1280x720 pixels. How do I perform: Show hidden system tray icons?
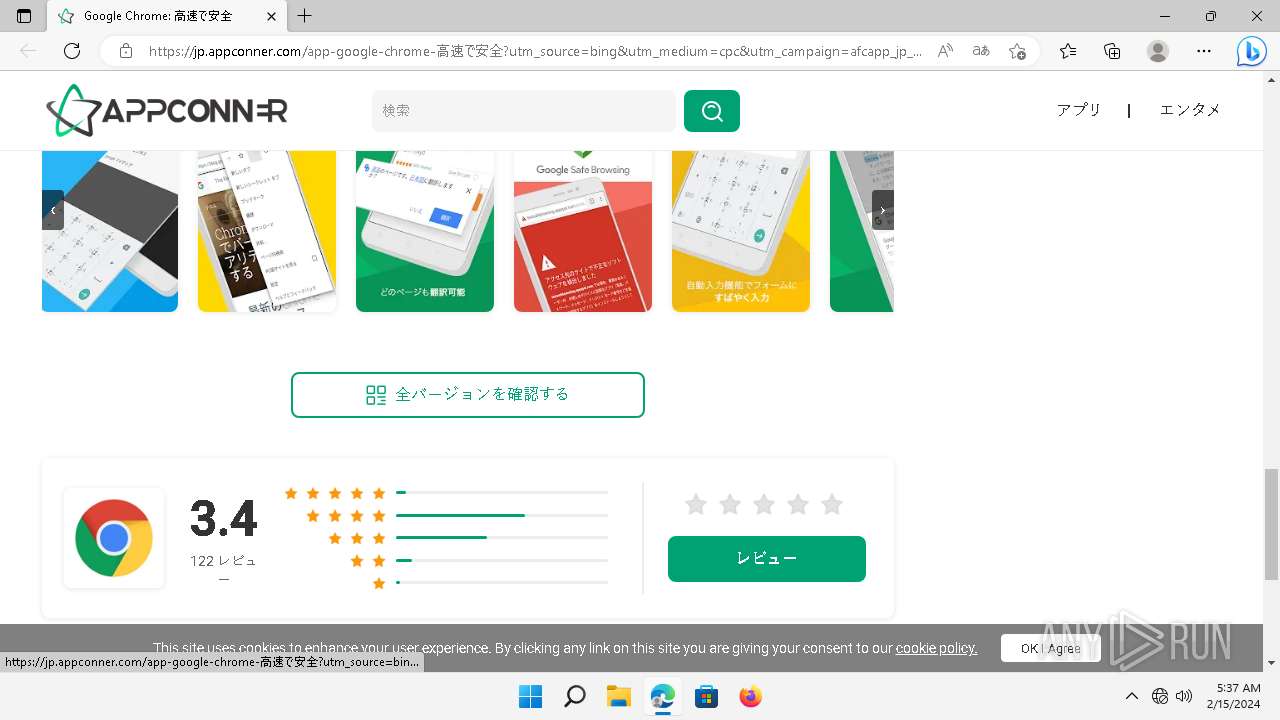coord(1132,696)
